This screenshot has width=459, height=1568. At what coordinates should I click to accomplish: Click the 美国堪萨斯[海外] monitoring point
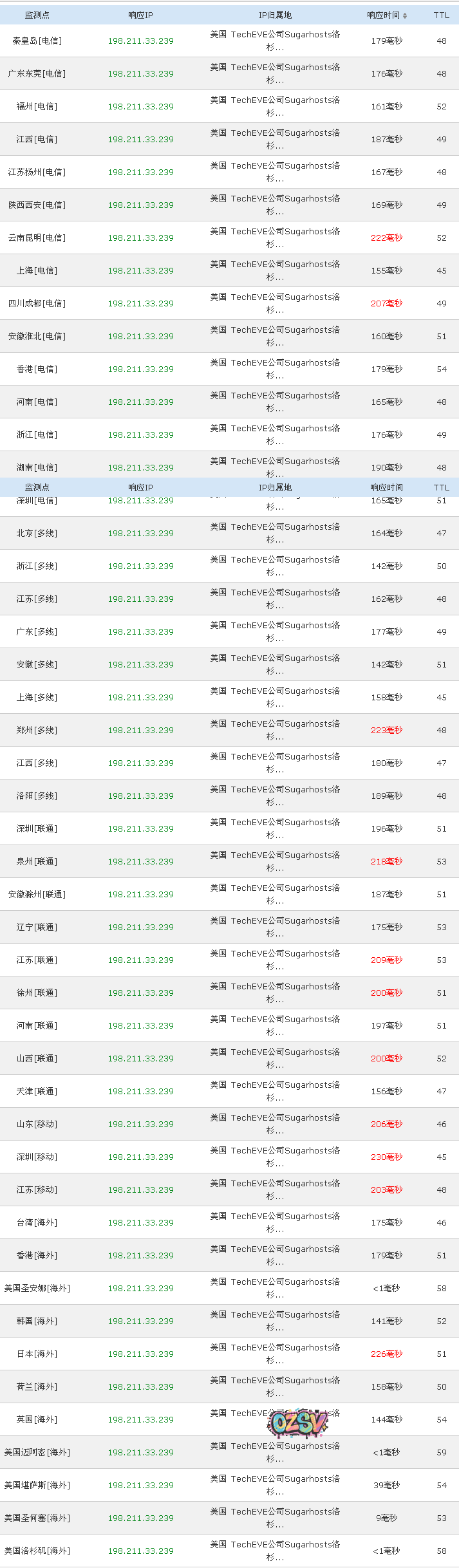click(x=37, y=1485)
